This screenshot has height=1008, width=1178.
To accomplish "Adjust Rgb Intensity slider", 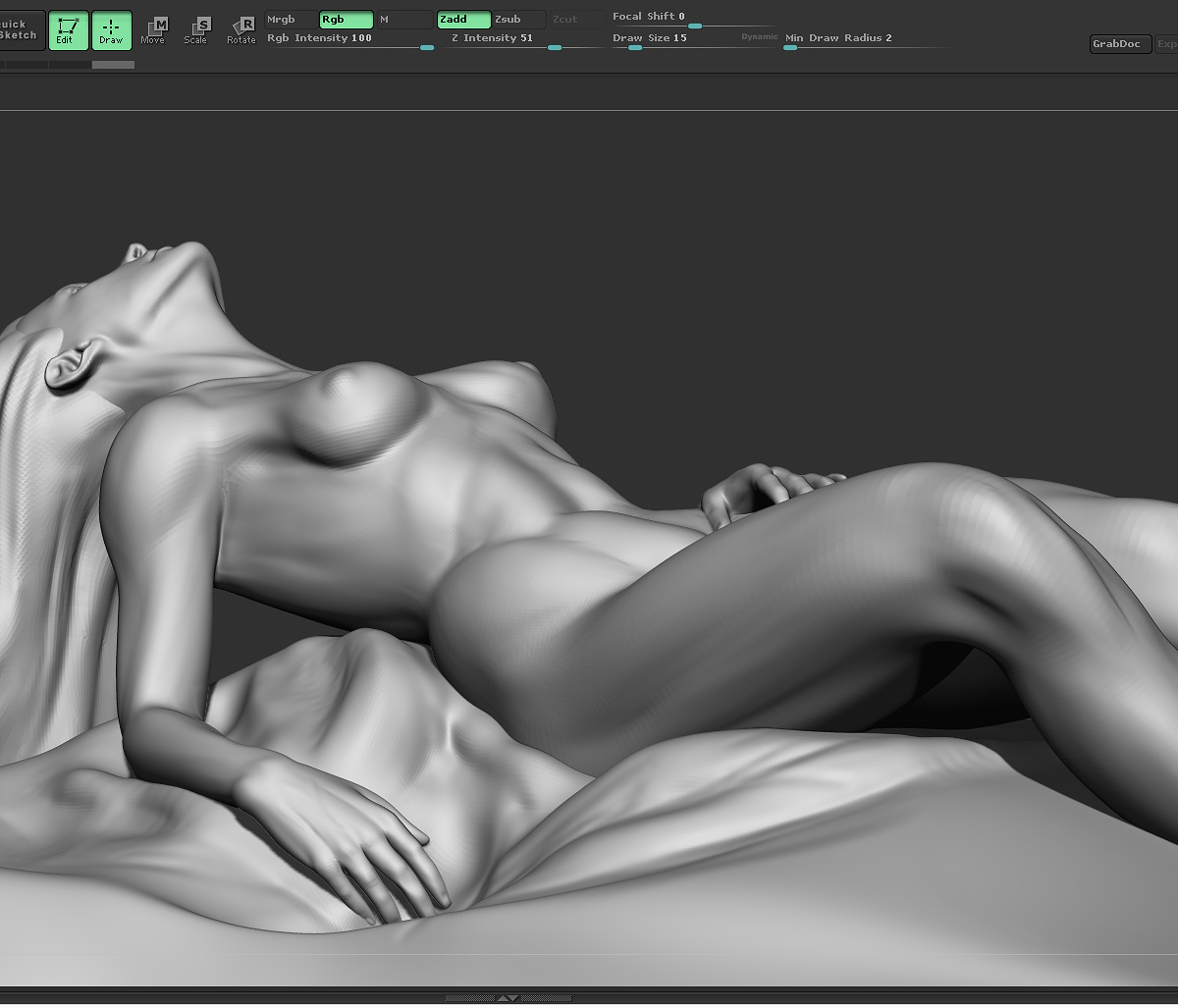I will tap(349, 40).
